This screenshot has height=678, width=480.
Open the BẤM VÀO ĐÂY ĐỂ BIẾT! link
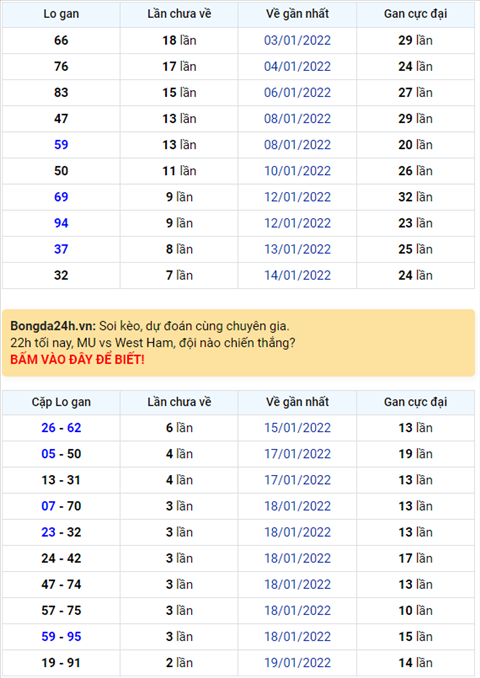point(77,360)
